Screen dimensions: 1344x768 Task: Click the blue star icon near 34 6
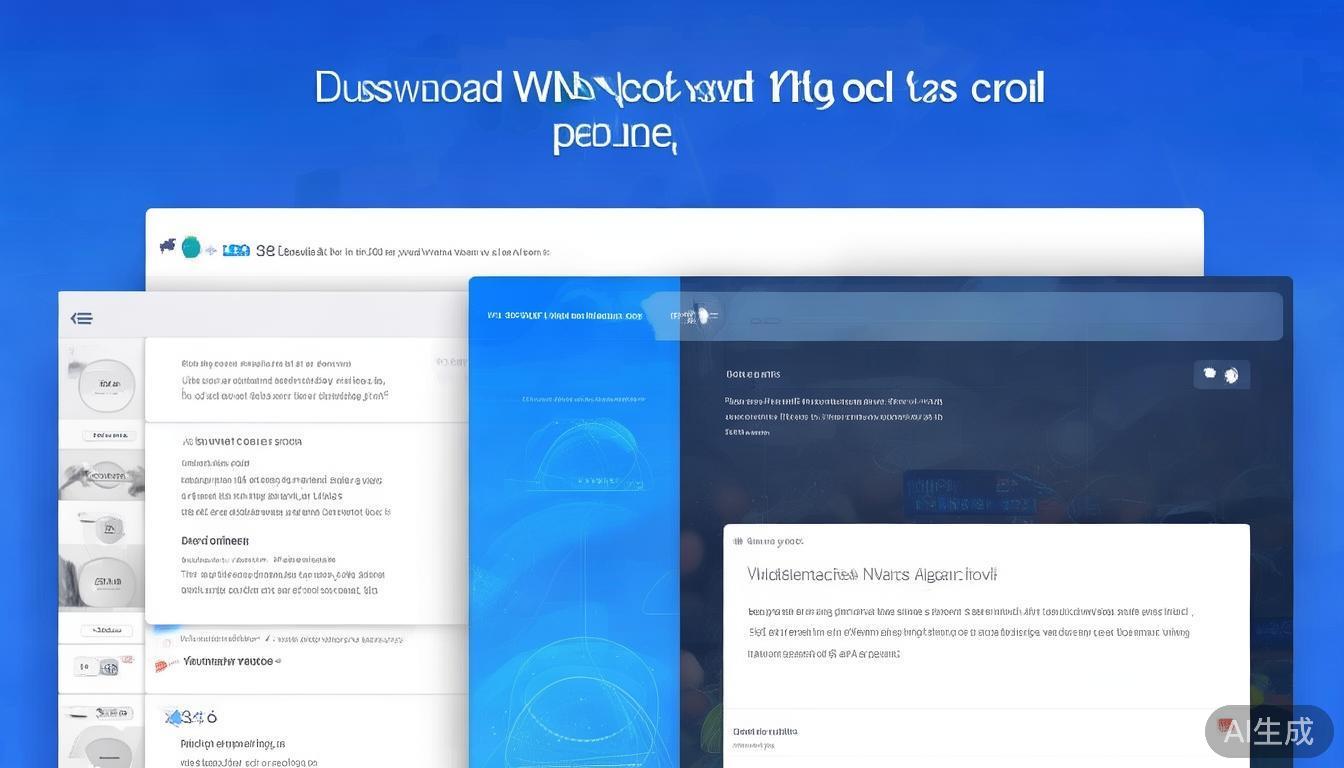[174, 717]
